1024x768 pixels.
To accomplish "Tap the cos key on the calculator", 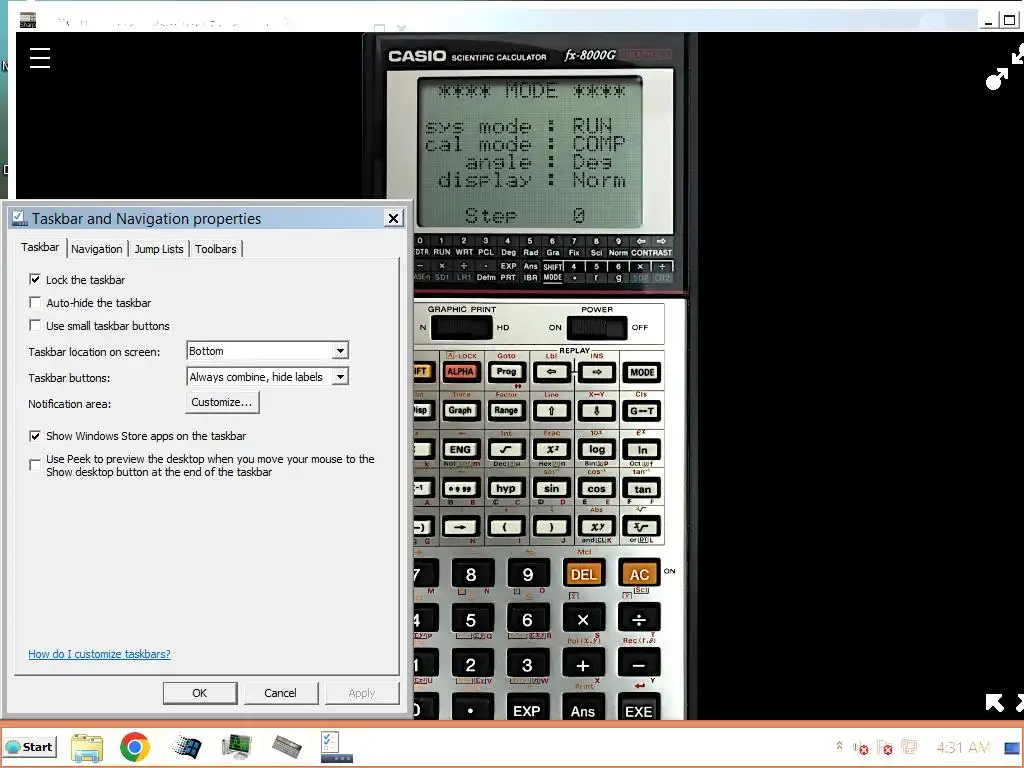I will click(596, 488).
